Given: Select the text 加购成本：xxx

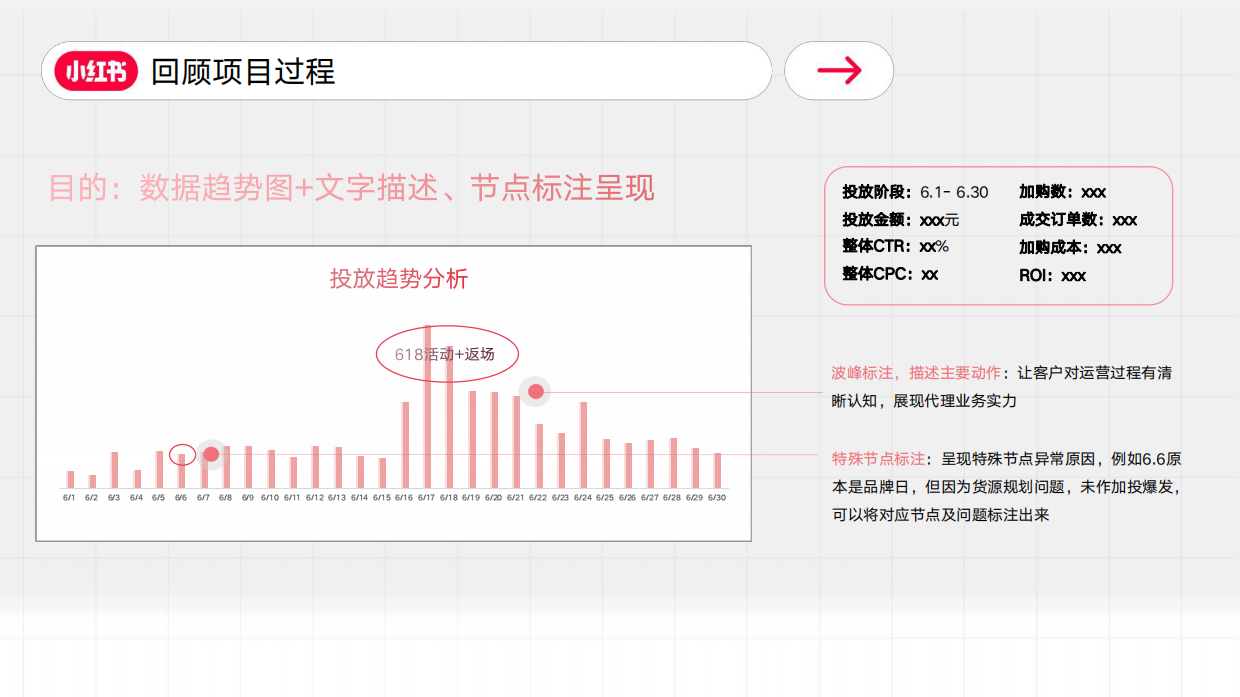Looking at the screenshot, I should 1070,248.
